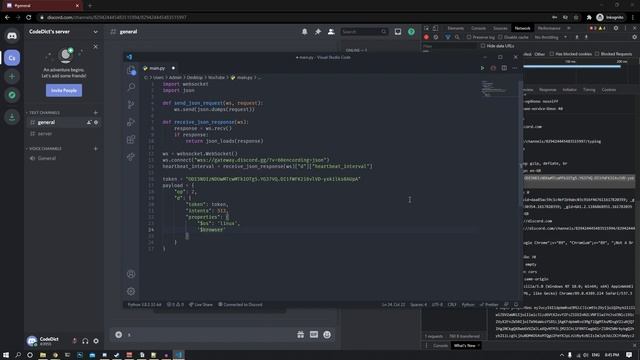Image resolution: width=640 pixels, height=360 pixels.
Task: Enable the Disable cache checkbox
Action: [x=500, y=37]
